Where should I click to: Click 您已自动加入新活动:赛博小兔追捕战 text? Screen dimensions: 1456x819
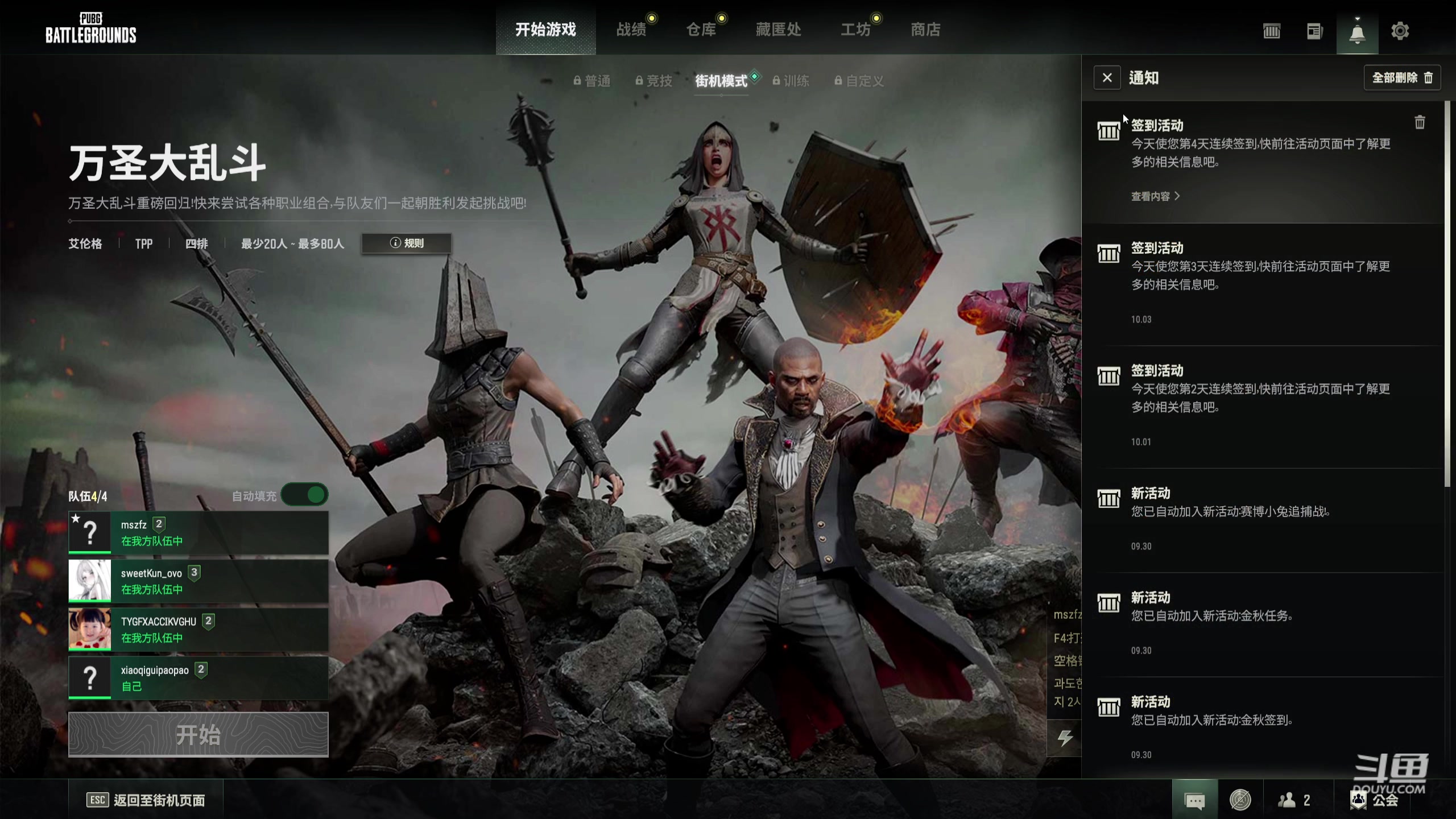click(1230, 512)
